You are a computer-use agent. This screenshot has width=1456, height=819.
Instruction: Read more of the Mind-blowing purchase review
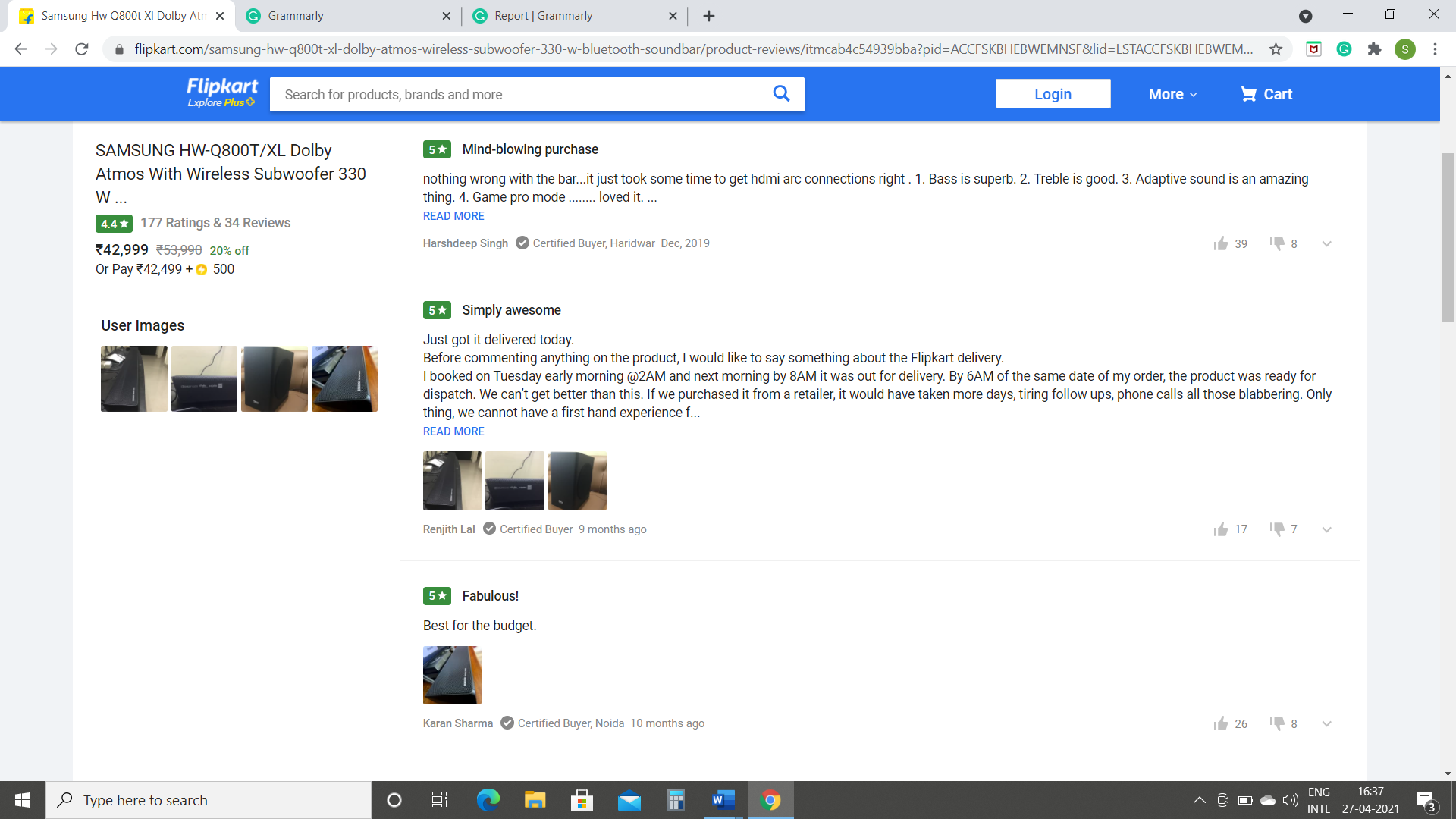[453, 216]
